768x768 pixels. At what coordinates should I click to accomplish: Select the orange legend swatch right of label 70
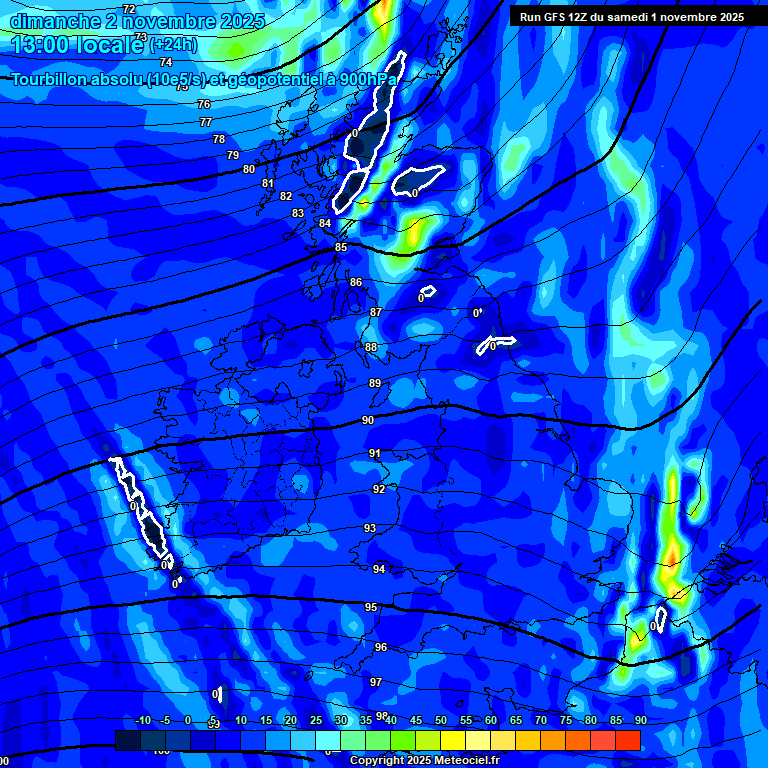(552, 740)
